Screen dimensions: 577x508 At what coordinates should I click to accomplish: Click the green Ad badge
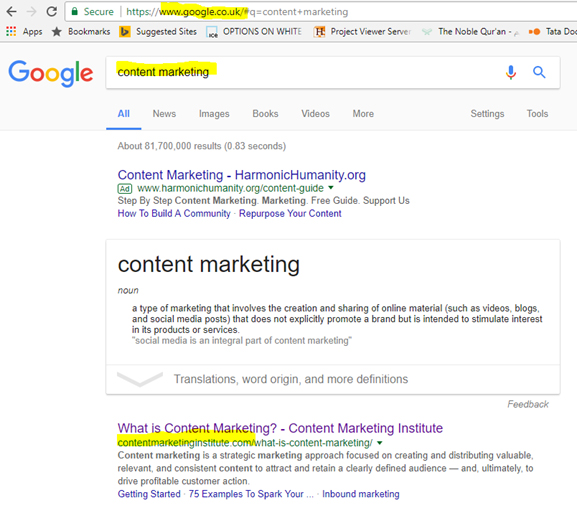(125, 189)
